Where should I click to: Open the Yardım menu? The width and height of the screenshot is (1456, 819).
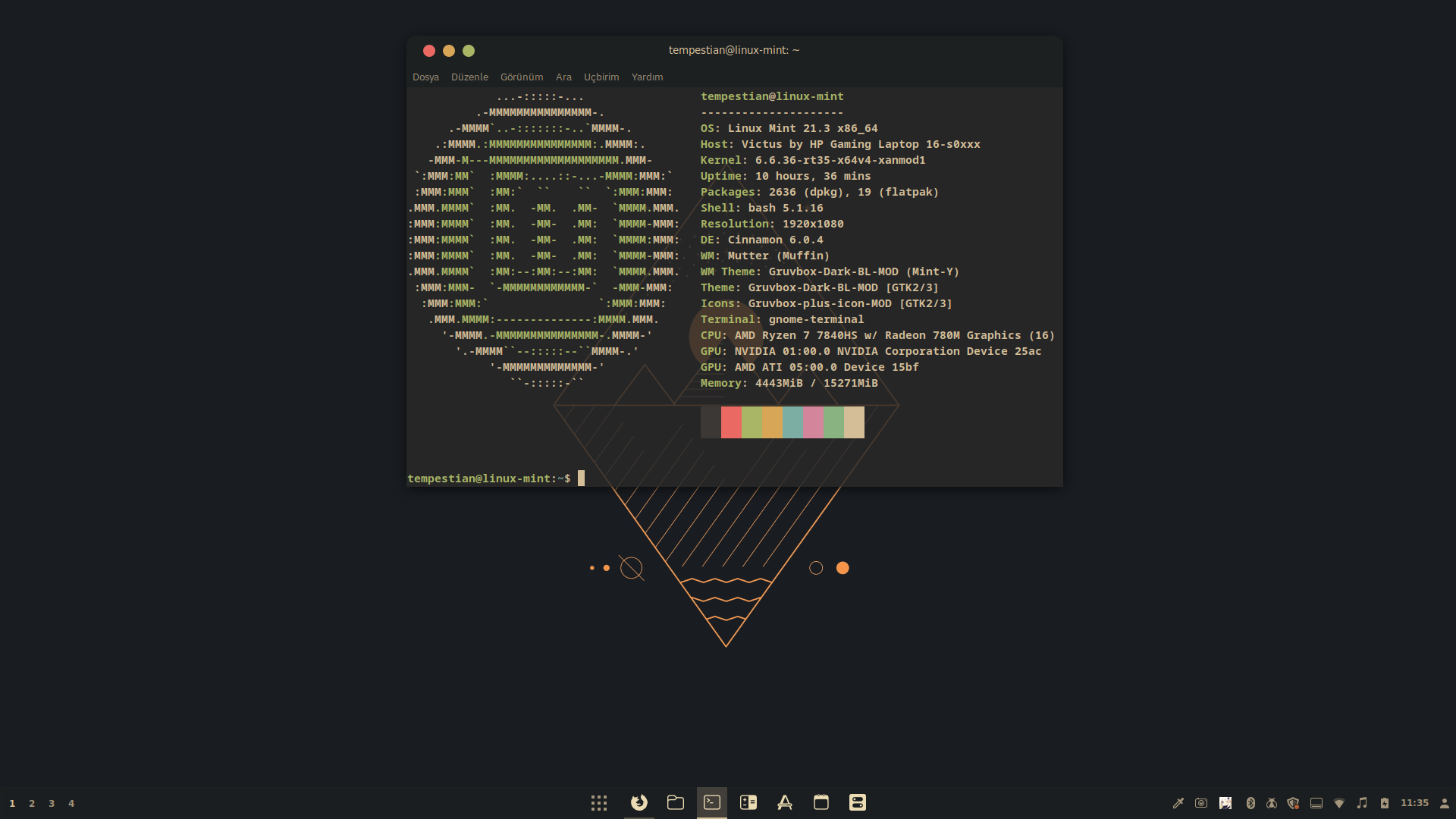click(x=647, y=77)
